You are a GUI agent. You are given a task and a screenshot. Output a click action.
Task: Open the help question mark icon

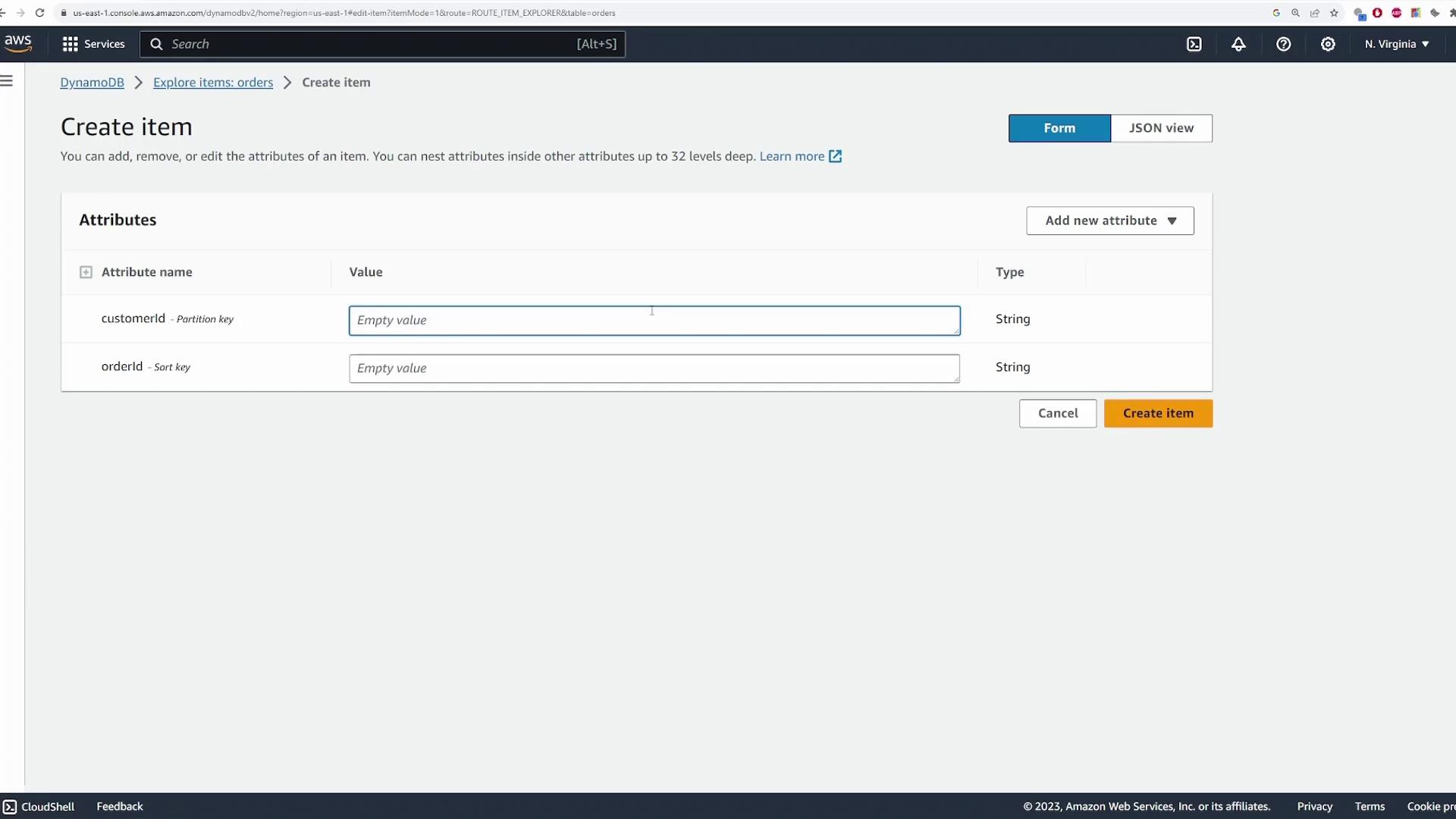tap(1283, 44)
